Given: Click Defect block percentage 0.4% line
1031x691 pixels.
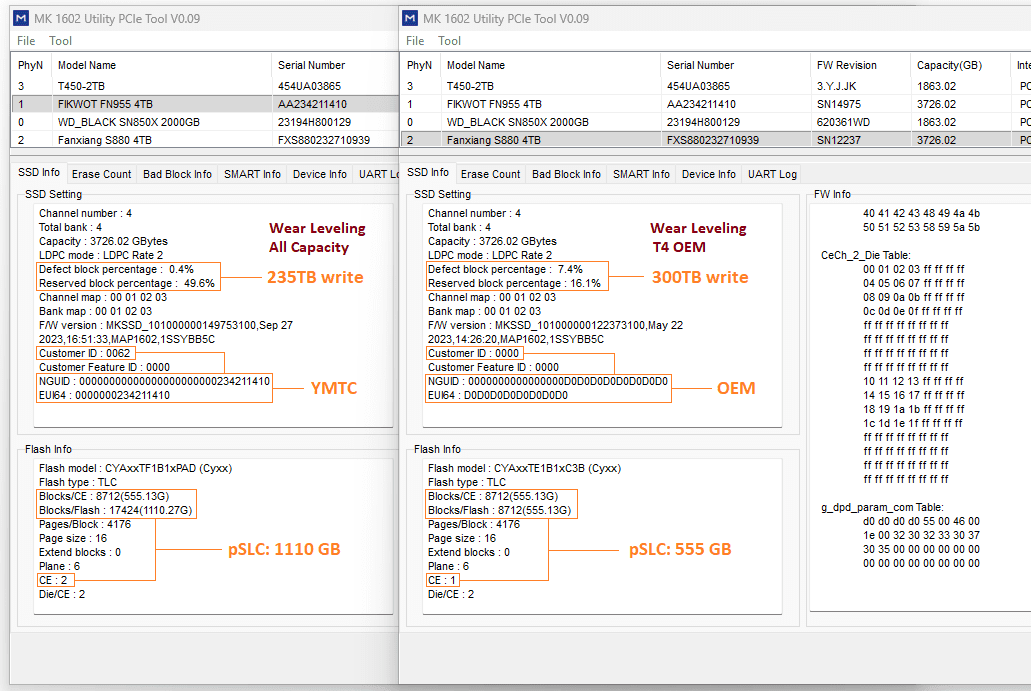Looking at the screenshot, I should [116, 270].
